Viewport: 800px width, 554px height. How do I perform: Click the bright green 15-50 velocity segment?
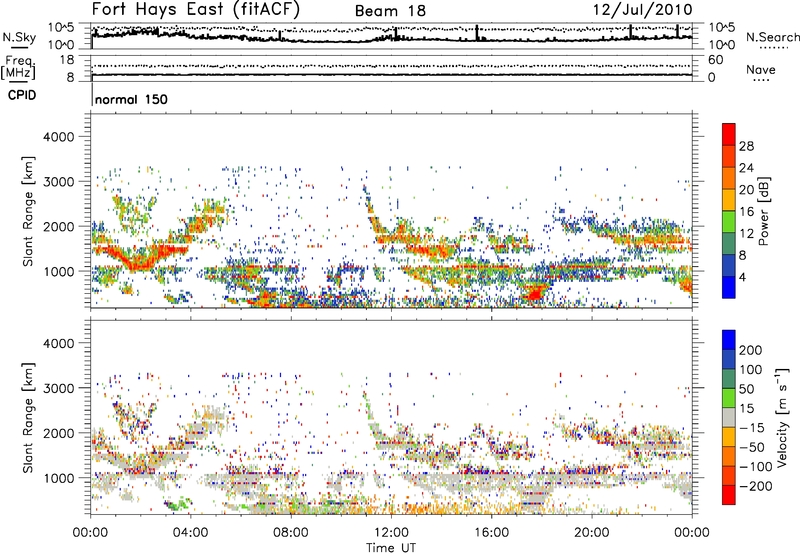click(729, 398)
